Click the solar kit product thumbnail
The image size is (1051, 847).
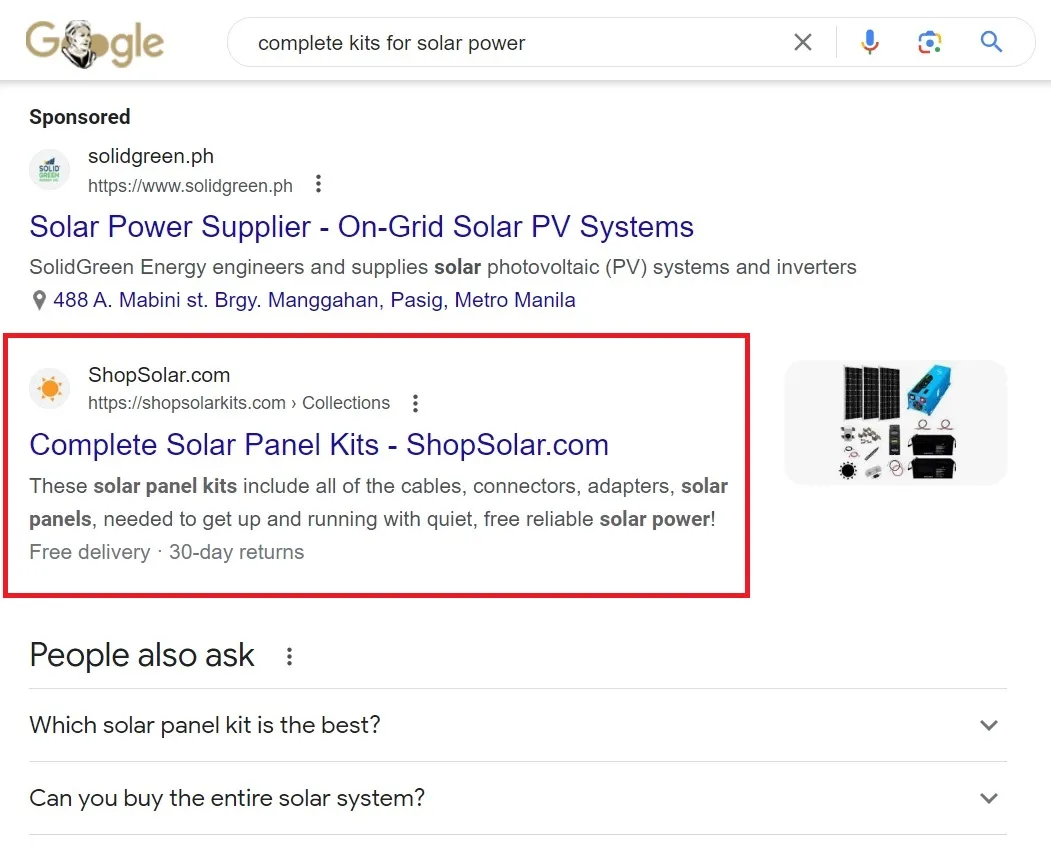pos(896,422)
